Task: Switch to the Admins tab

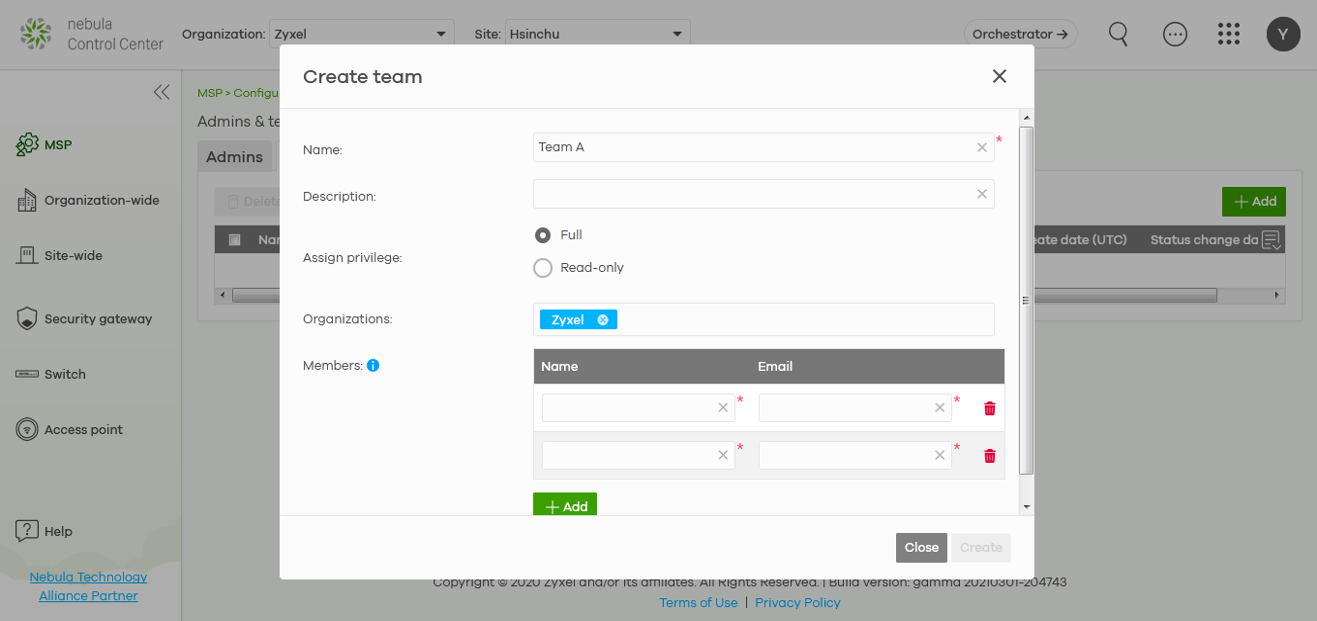Action: [x=234, y=157]
